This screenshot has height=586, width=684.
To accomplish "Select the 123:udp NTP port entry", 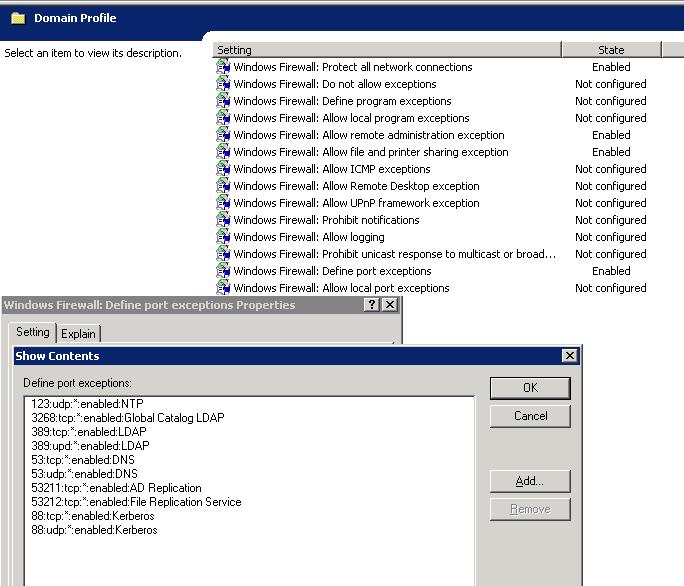I will [x=87, y=404].
